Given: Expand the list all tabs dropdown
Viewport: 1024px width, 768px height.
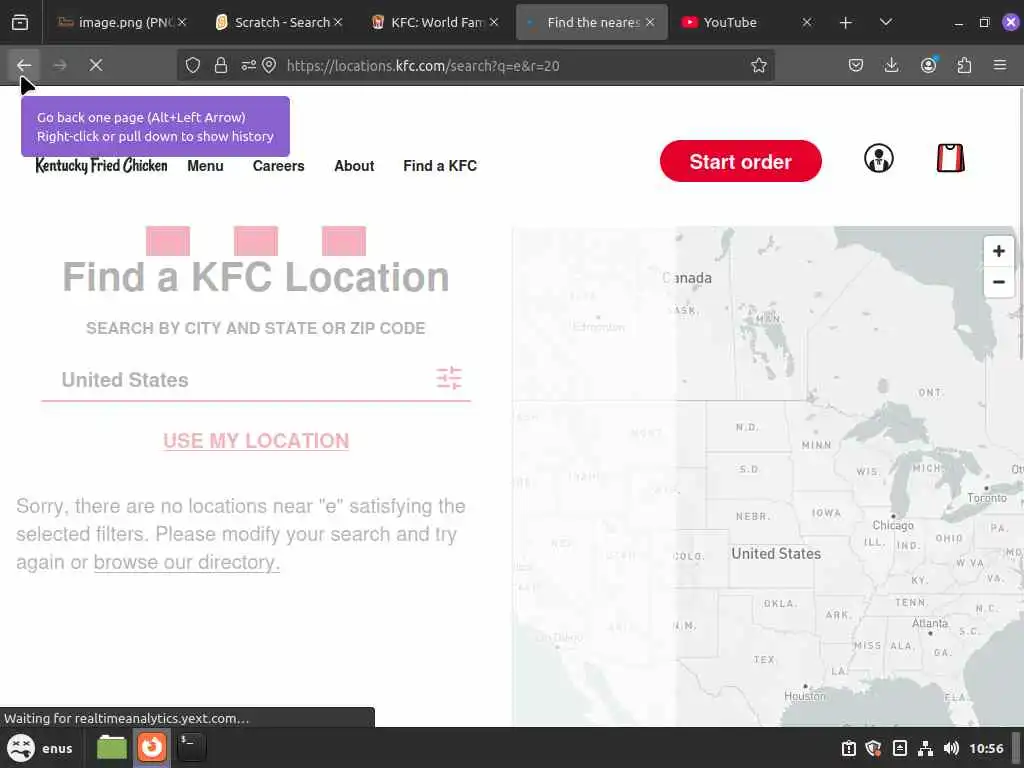Looking at the screenshot, I should click(x=886, y=22).
